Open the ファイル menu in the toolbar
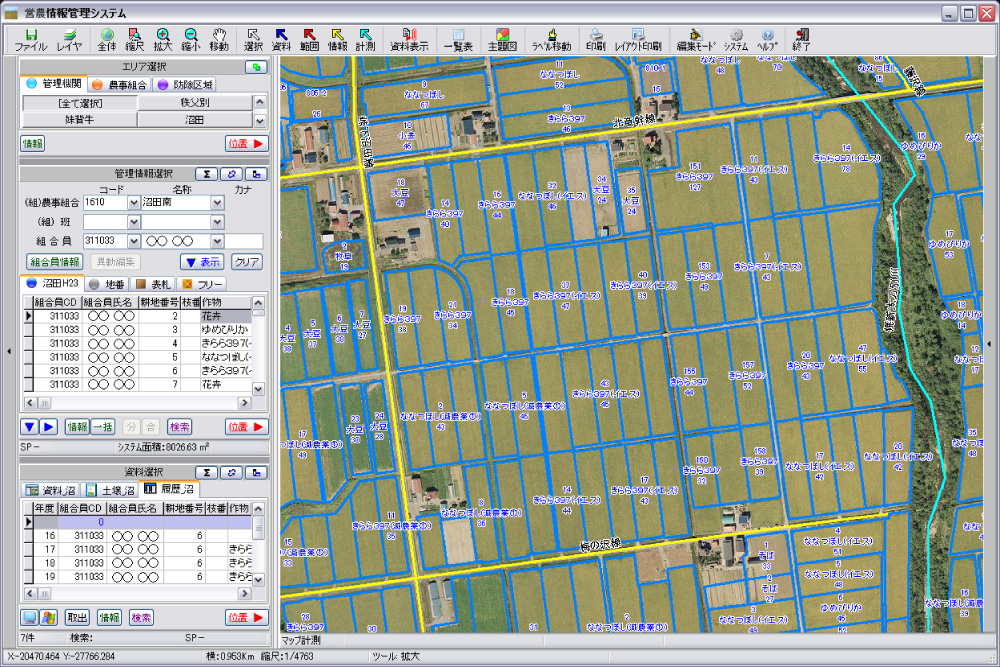Image resolution: width=1000 pixels, height=667 pixels. pos(30,39)
